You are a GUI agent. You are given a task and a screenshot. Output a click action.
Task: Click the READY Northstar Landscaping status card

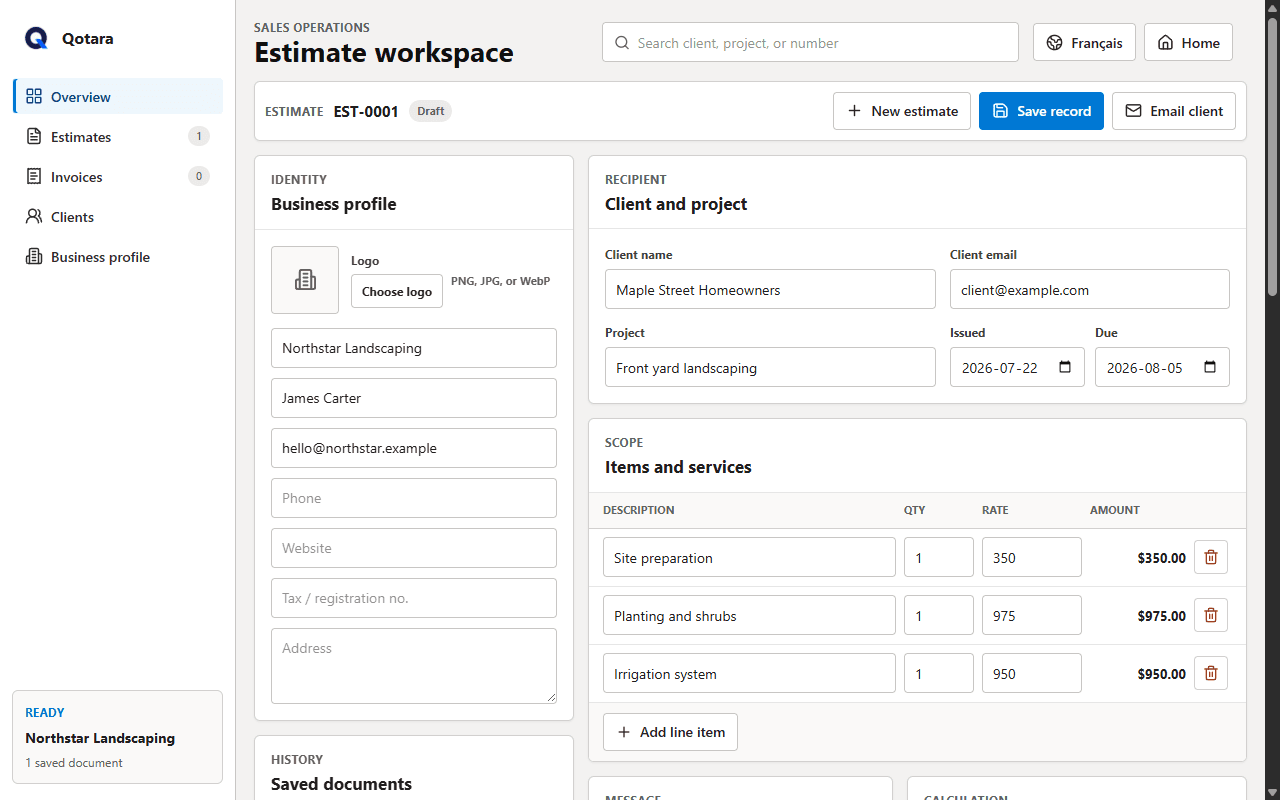tap(117, 737)
